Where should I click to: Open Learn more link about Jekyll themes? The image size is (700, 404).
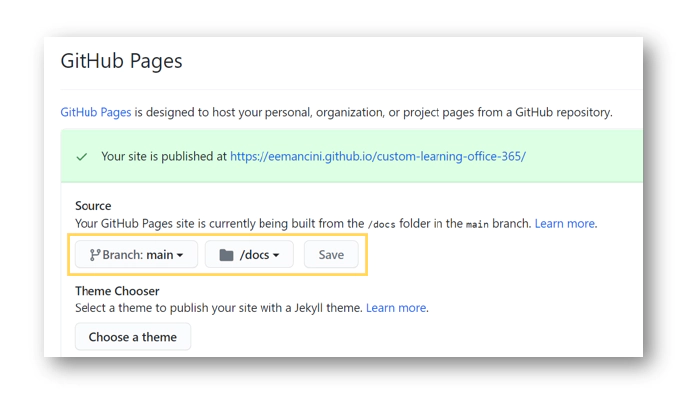point(396,308)
